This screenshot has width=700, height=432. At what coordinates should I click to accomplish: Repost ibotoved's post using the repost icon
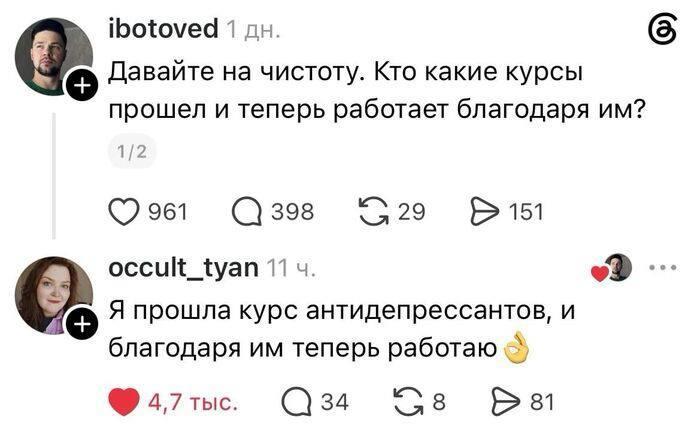(x=374, y=212)
